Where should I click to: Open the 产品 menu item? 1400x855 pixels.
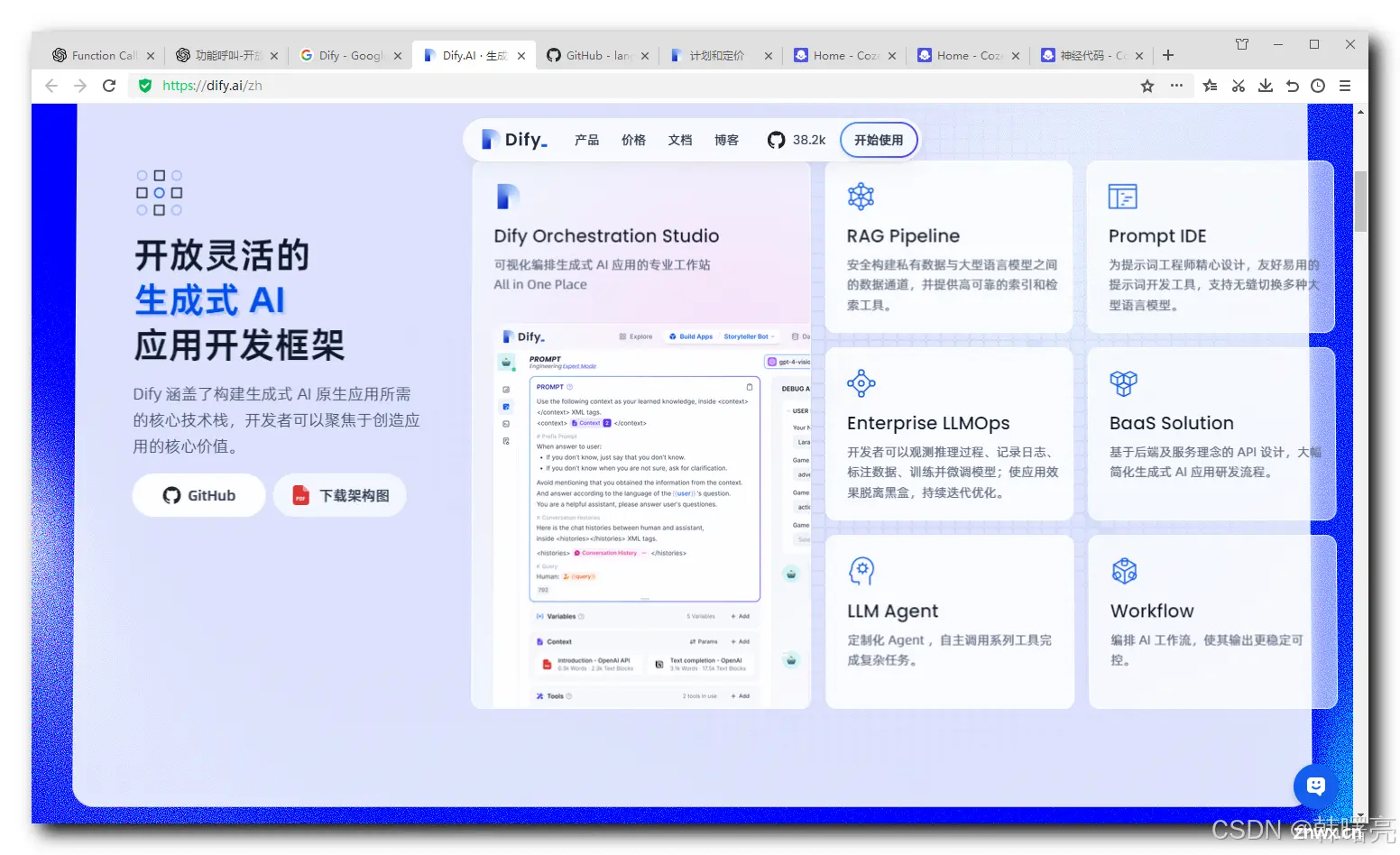point(586,140)
